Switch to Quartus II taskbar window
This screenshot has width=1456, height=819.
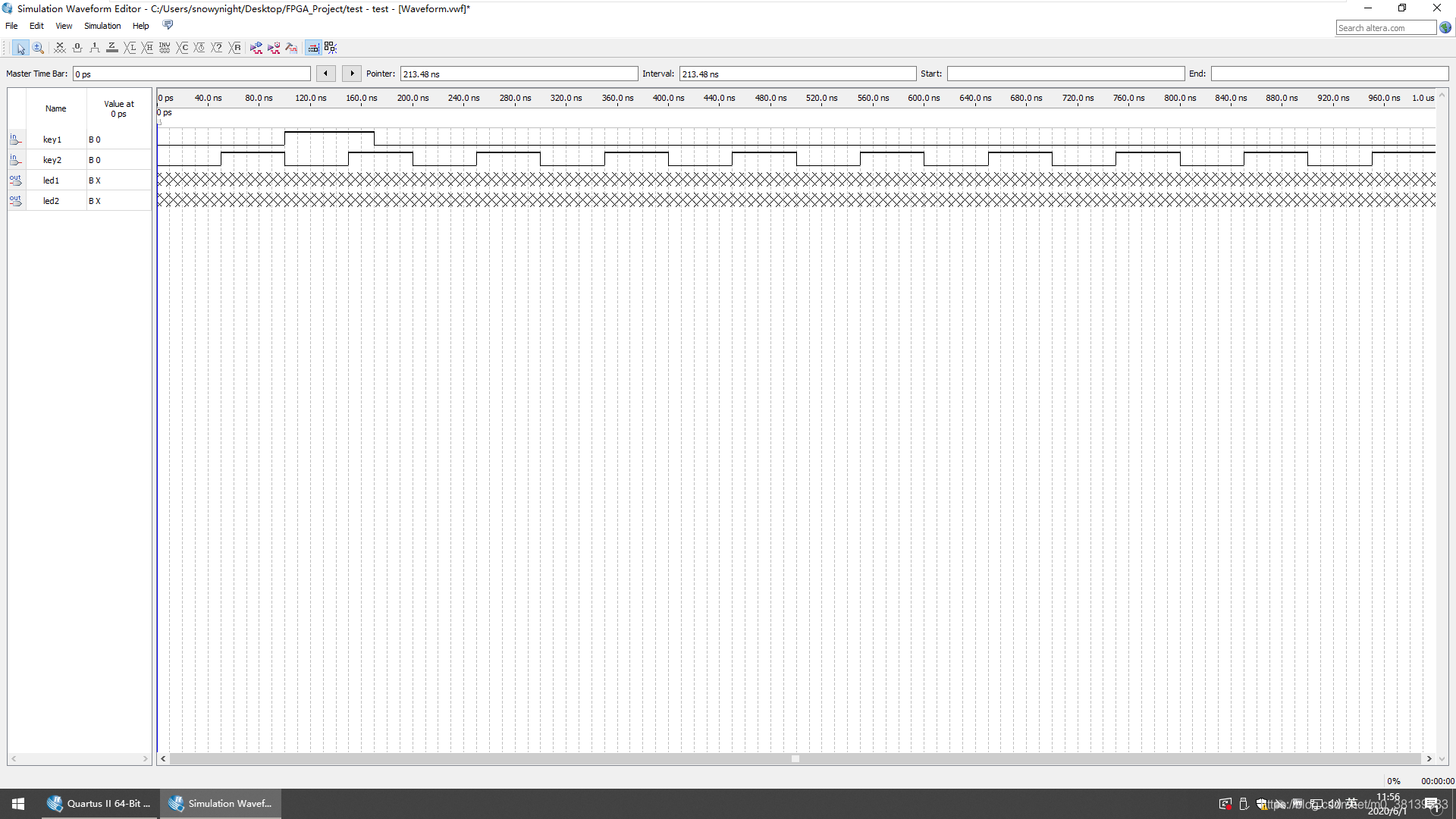pos(99,804)
